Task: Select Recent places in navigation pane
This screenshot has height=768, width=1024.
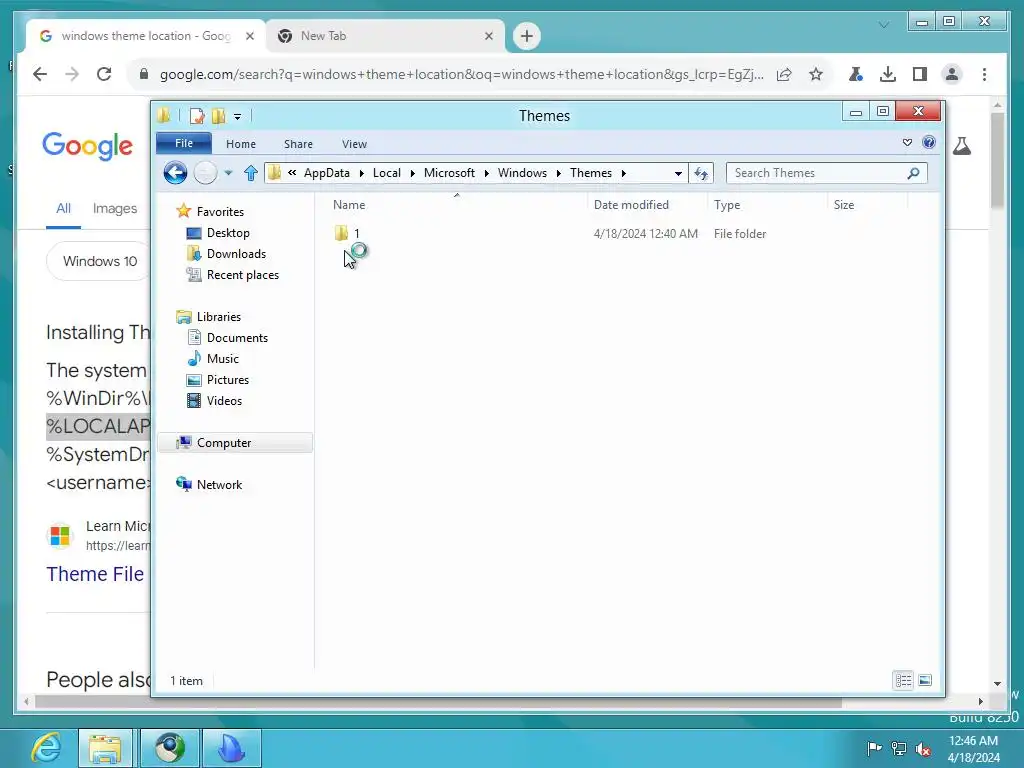Action: coord(242,275)
